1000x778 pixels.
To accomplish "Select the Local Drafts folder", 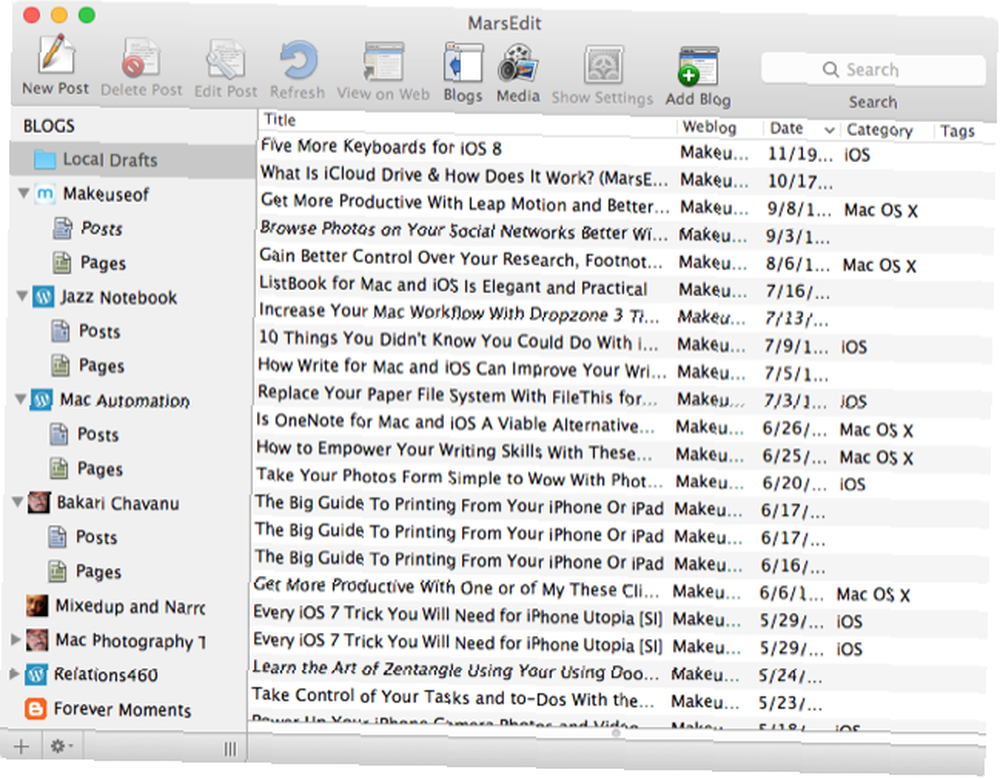I will click(x=133, y=159).
